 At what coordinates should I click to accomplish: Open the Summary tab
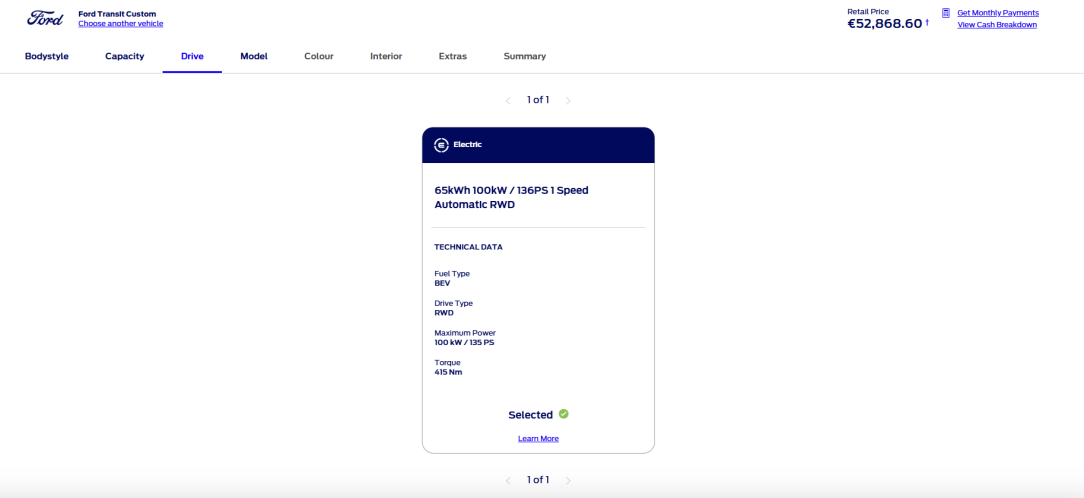tap(525, 56)
